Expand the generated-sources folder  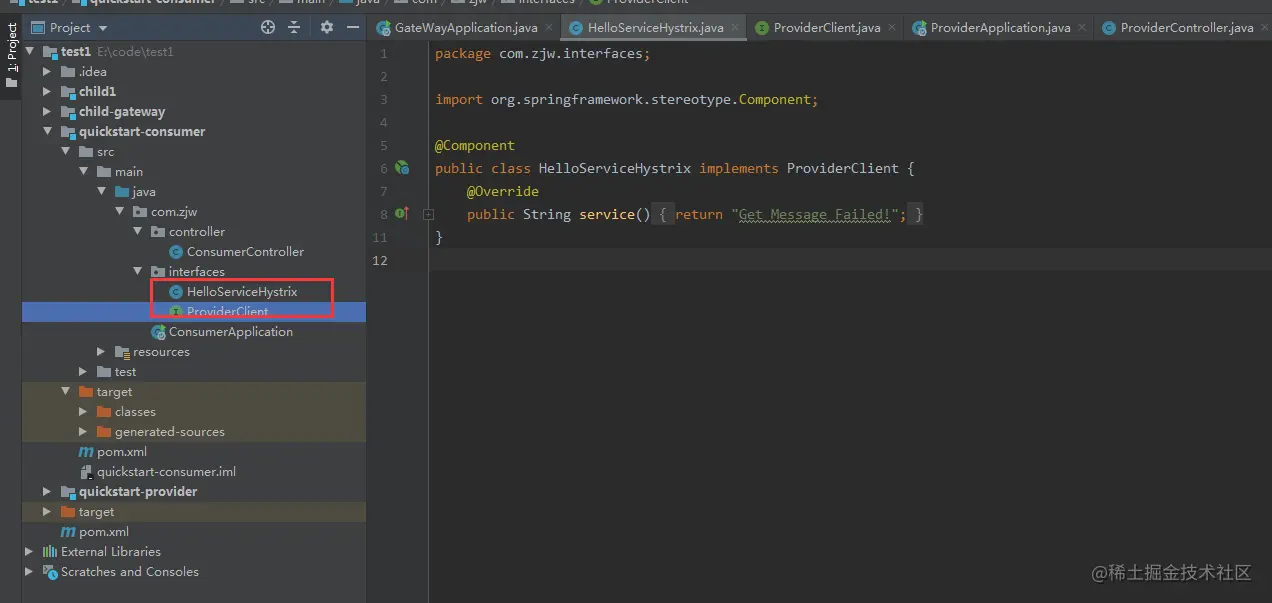click(83, 431)
